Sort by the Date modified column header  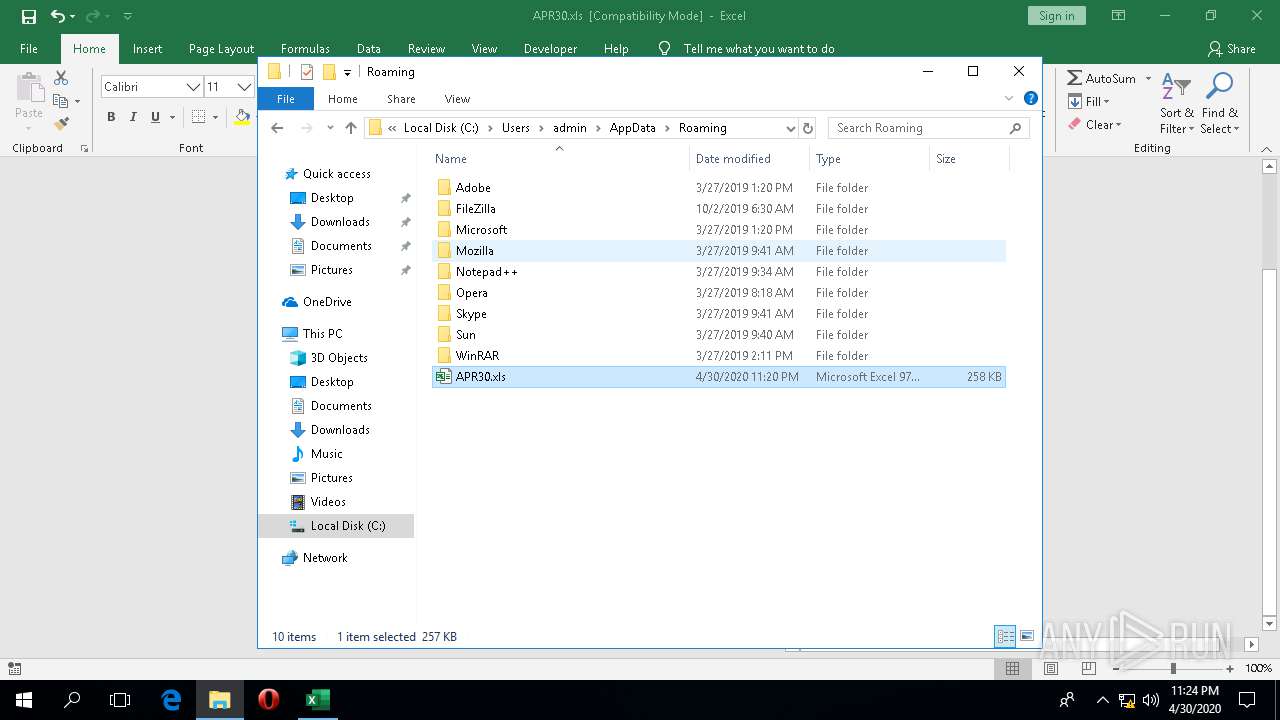[x=749, y=159]
